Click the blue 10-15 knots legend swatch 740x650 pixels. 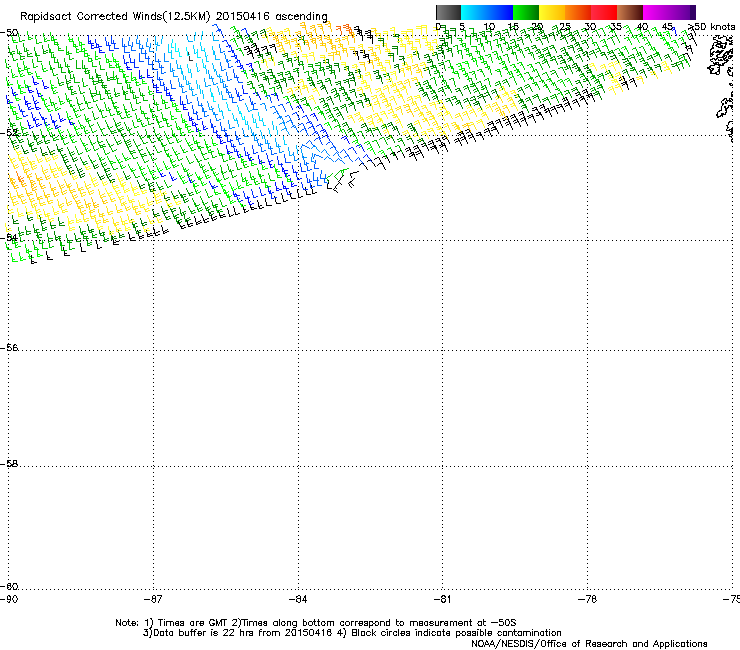(500, 12)
